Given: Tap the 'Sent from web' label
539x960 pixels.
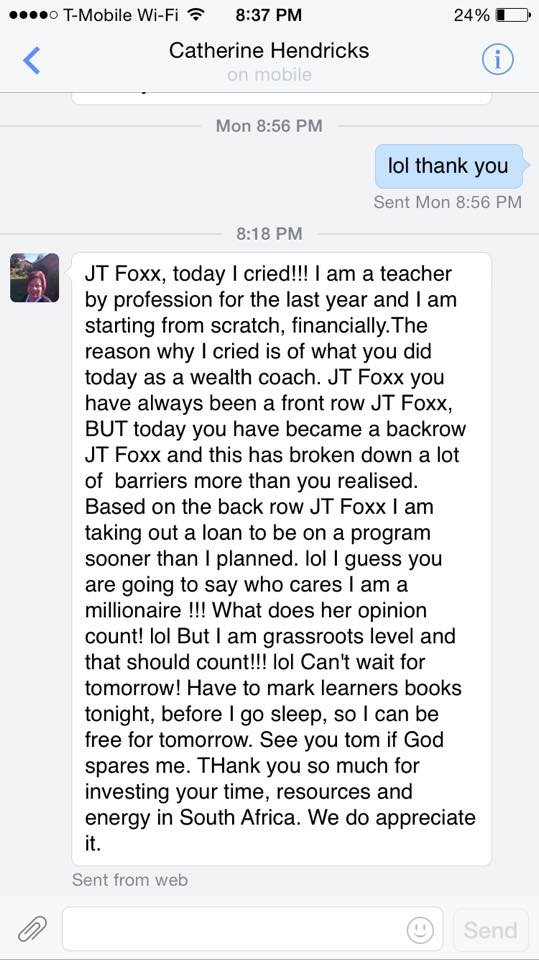Looking at the screenshot, I should [130, 880].
